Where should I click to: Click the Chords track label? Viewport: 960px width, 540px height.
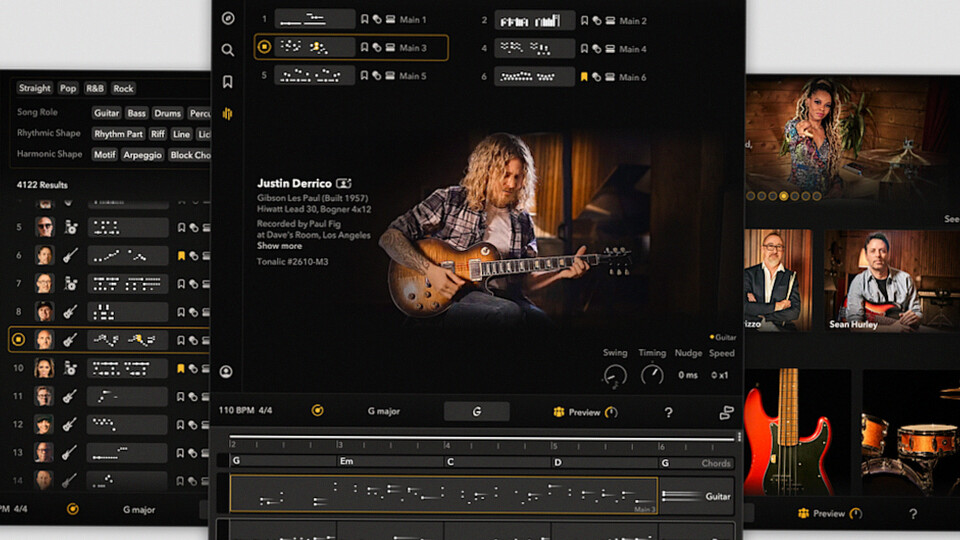pyautogui.click(x=716, y=463)
